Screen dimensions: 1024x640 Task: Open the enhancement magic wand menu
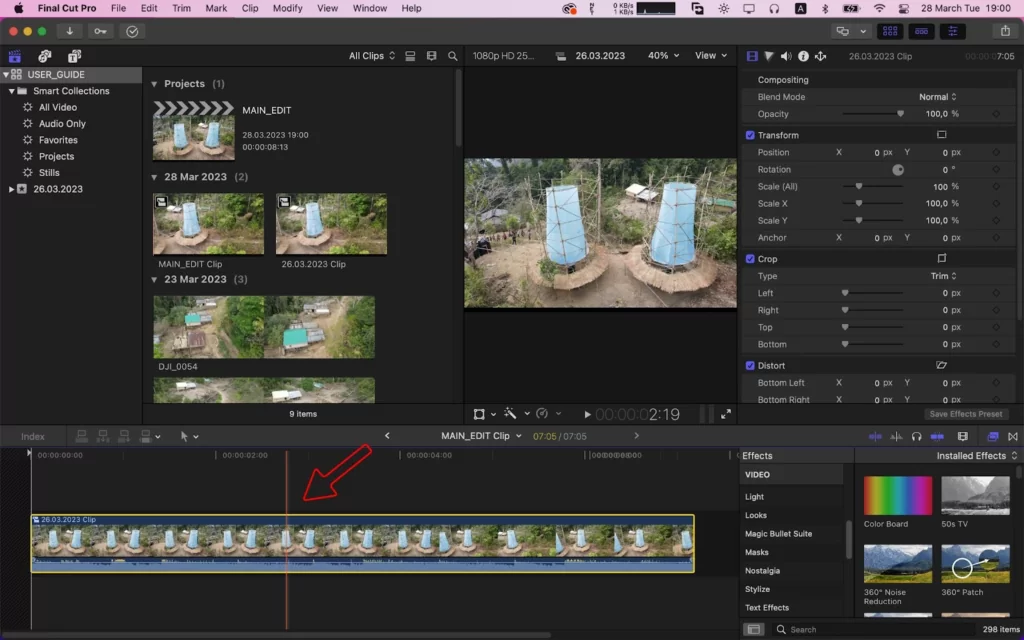click(515, 414)
